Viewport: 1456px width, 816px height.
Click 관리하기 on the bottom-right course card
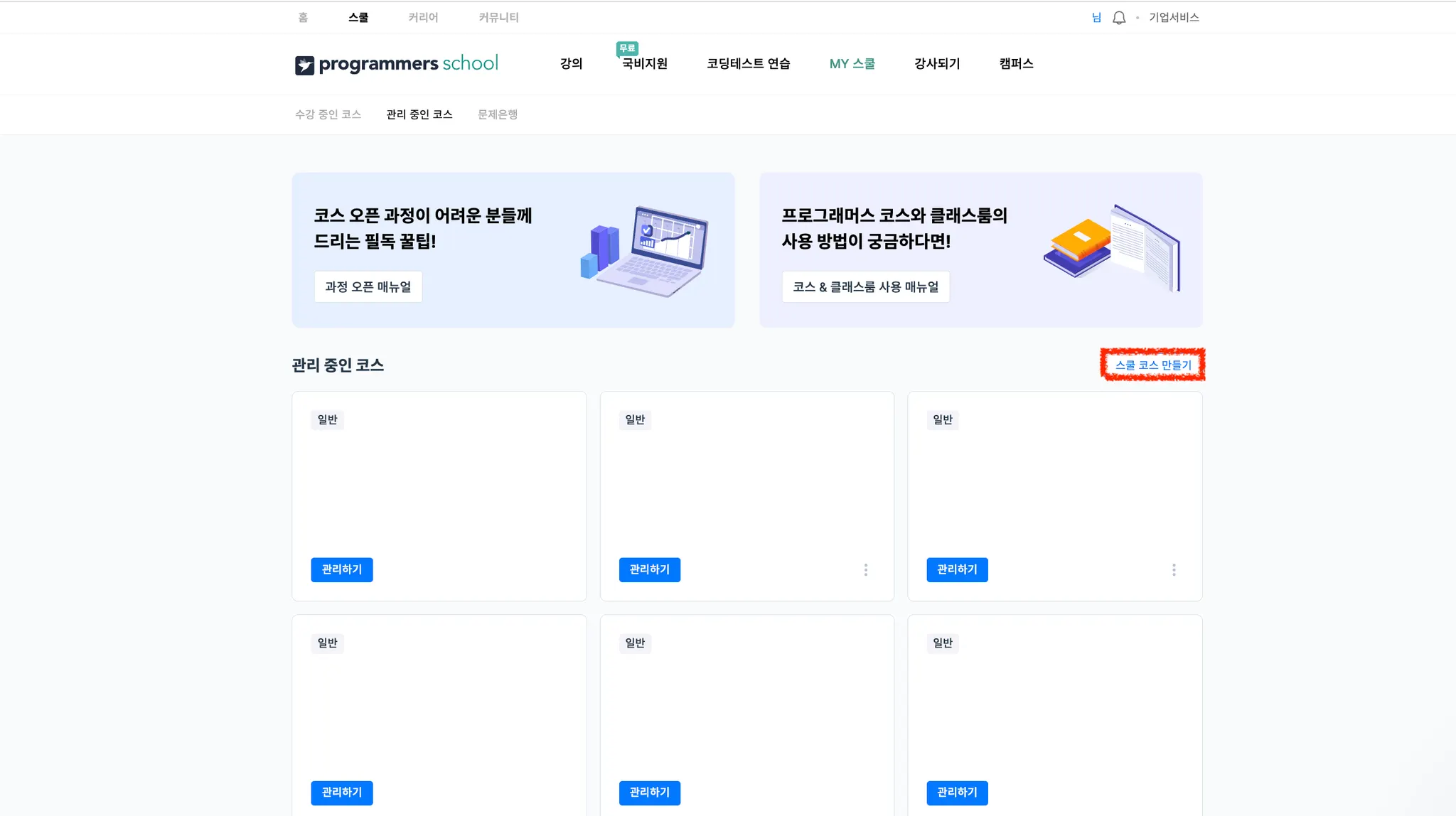957,793
